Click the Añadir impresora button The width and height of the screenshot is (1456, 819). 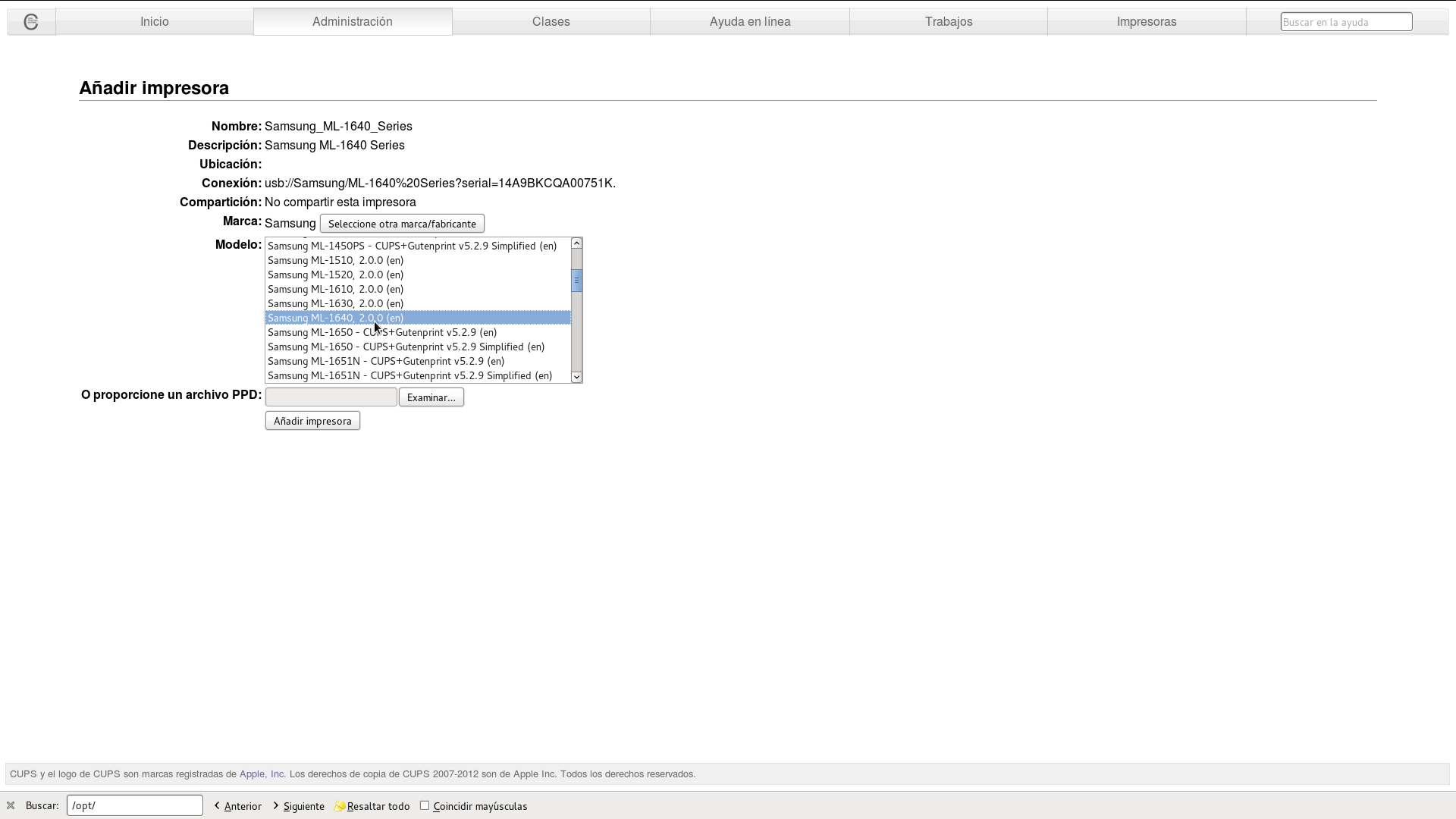312,421
